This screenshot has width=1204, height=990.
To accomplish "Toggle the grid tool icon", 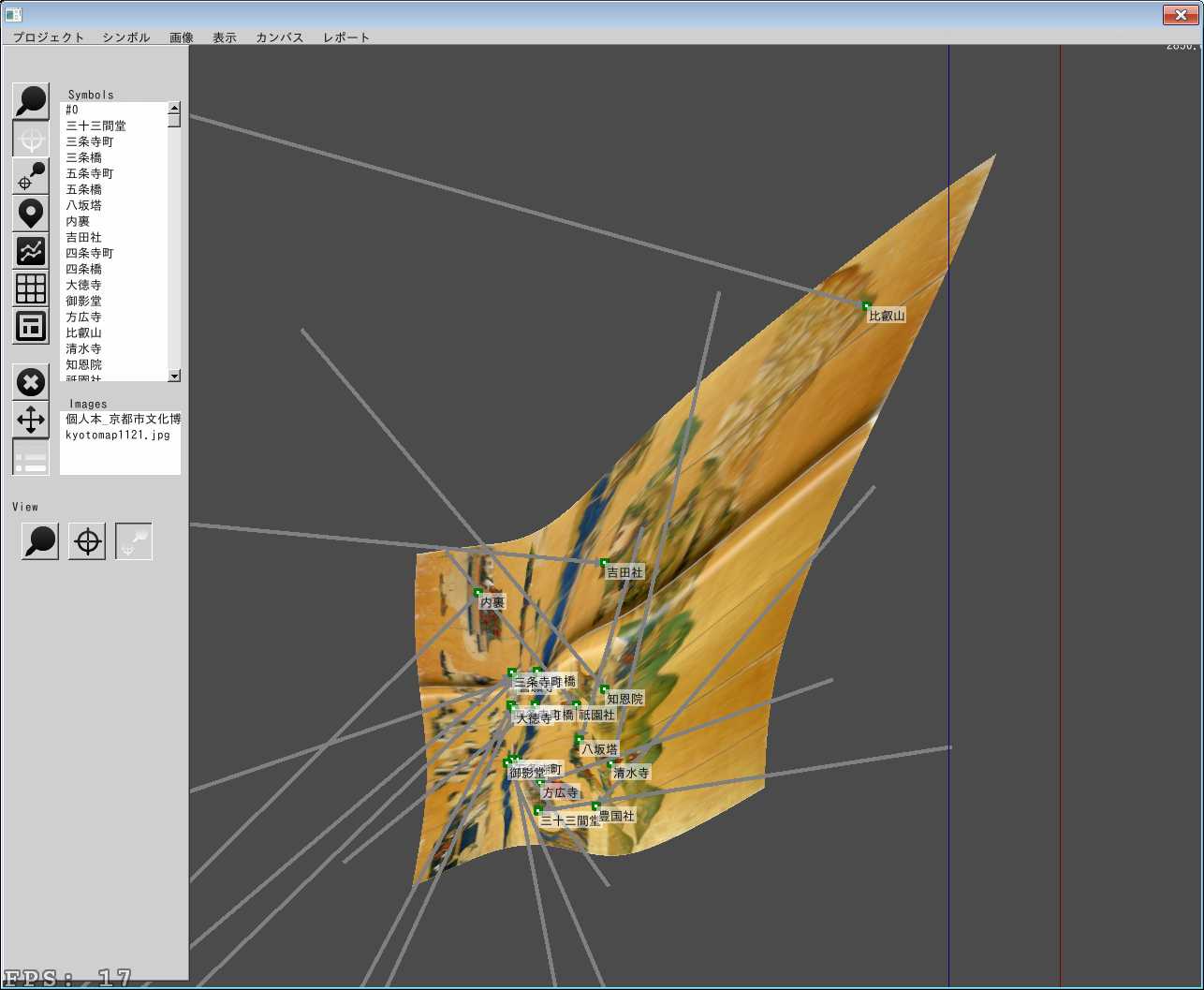I will point(31,288).
